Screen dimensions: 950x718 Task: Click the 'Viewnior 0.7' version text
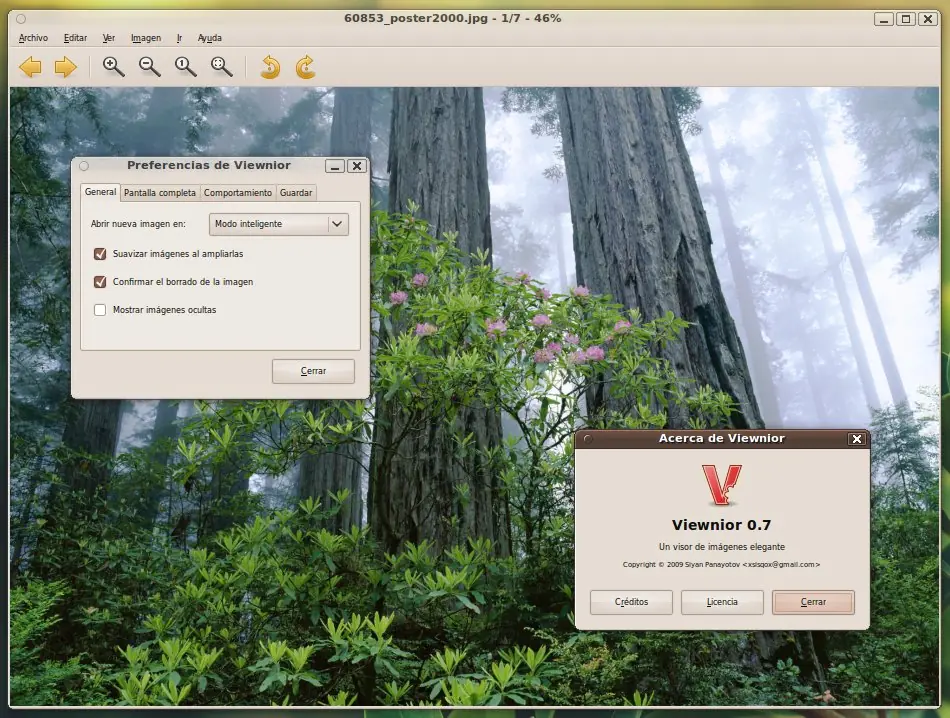pos(721,525)
